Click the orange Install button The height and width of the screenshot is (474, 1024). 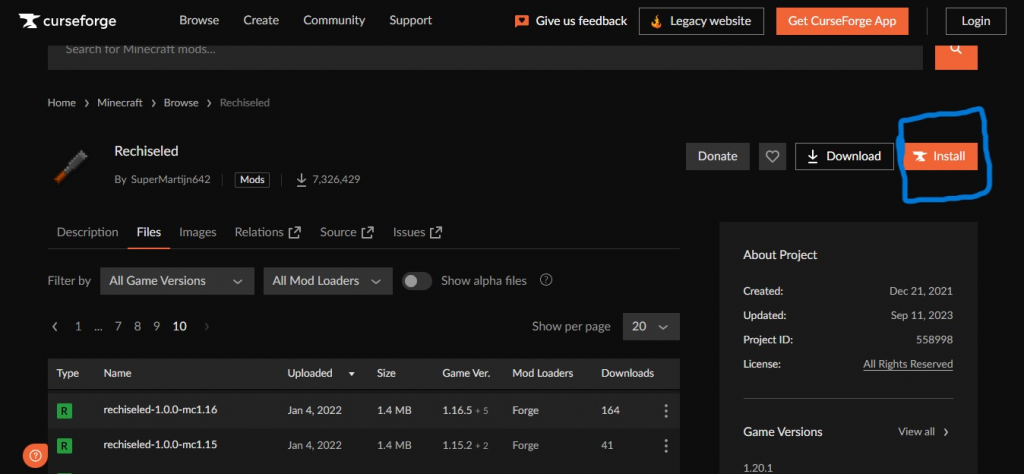point(941,157)
